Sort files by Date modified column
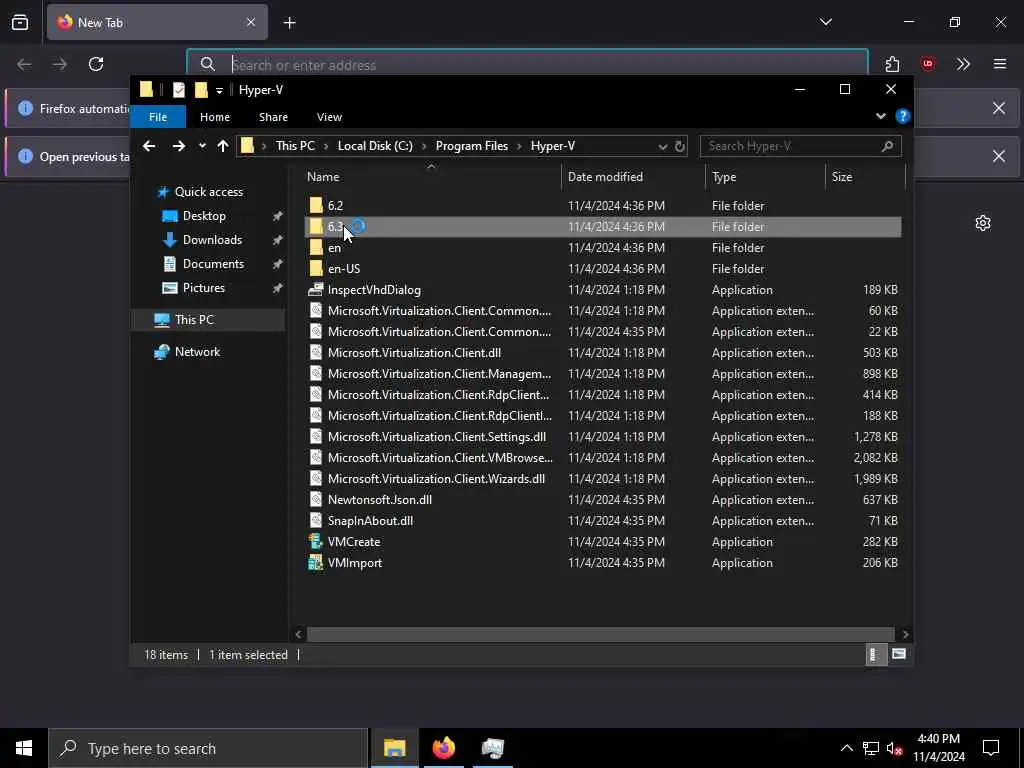The width and height of the screenshot is (1024, 768). (633, 177)
